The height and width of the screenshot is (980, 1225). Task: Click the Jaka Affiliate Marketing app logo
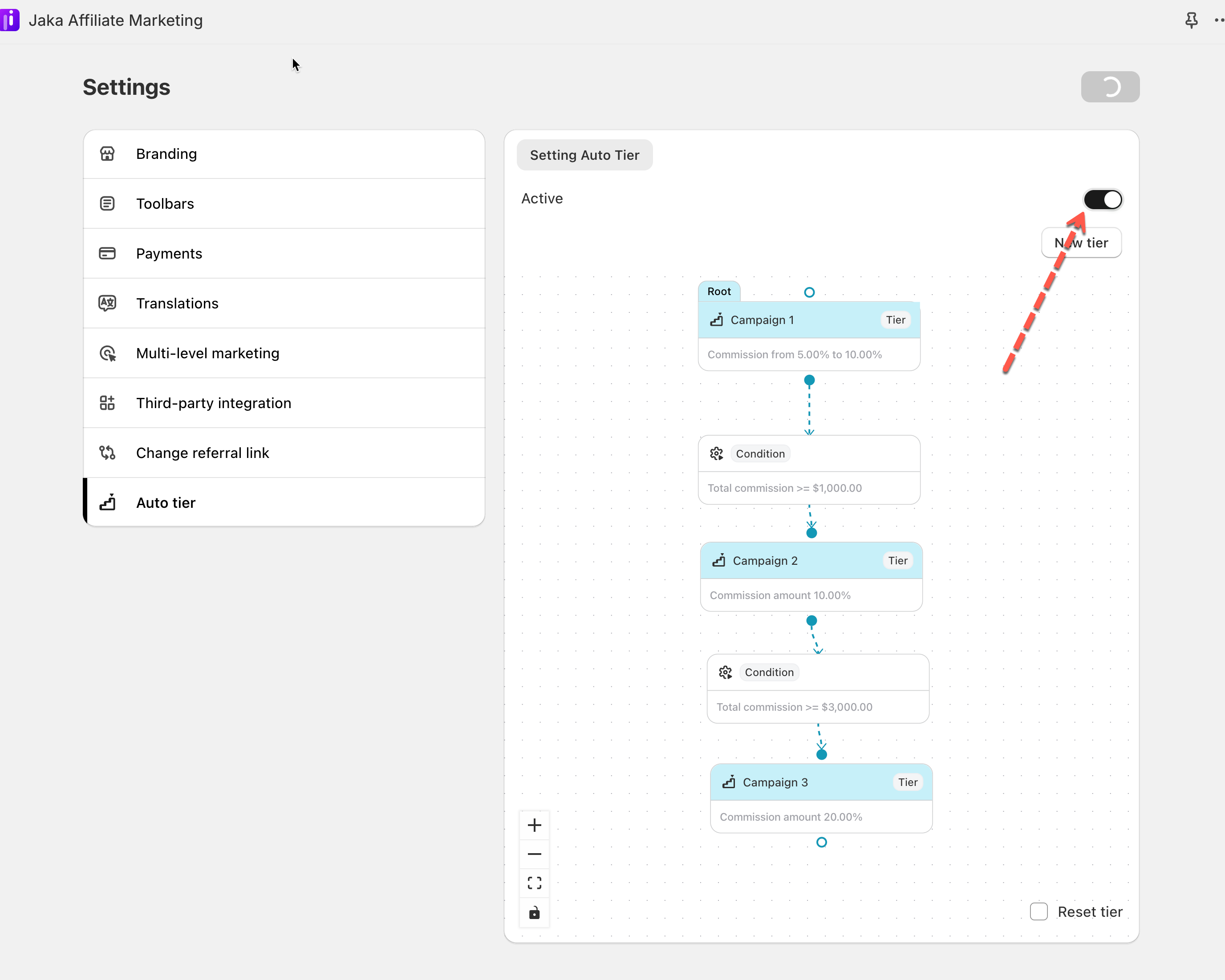10,20
